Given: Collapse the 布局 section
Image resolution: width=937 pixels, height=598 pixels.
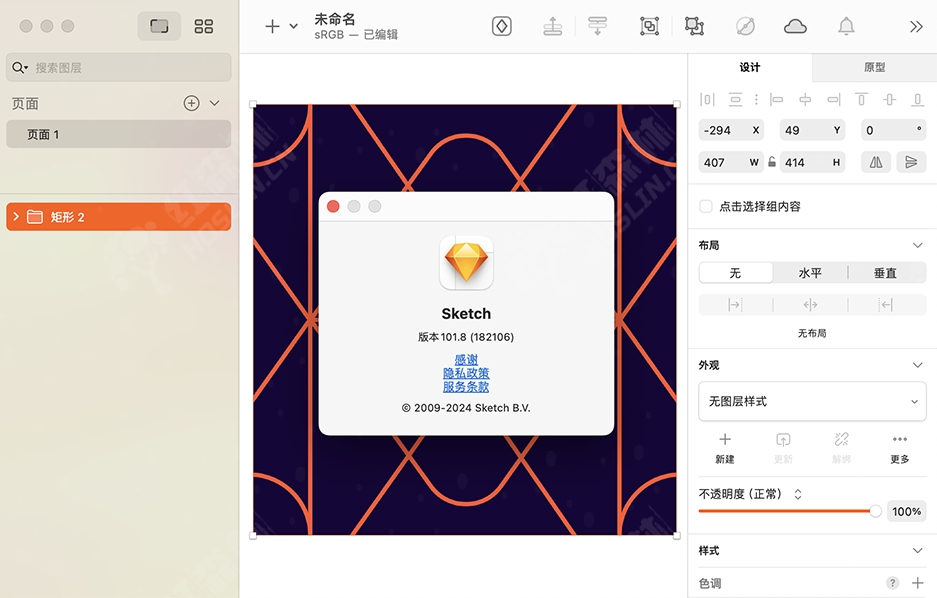Looking at the screenshot, I should pyautogui.click(x=917, y=246).
